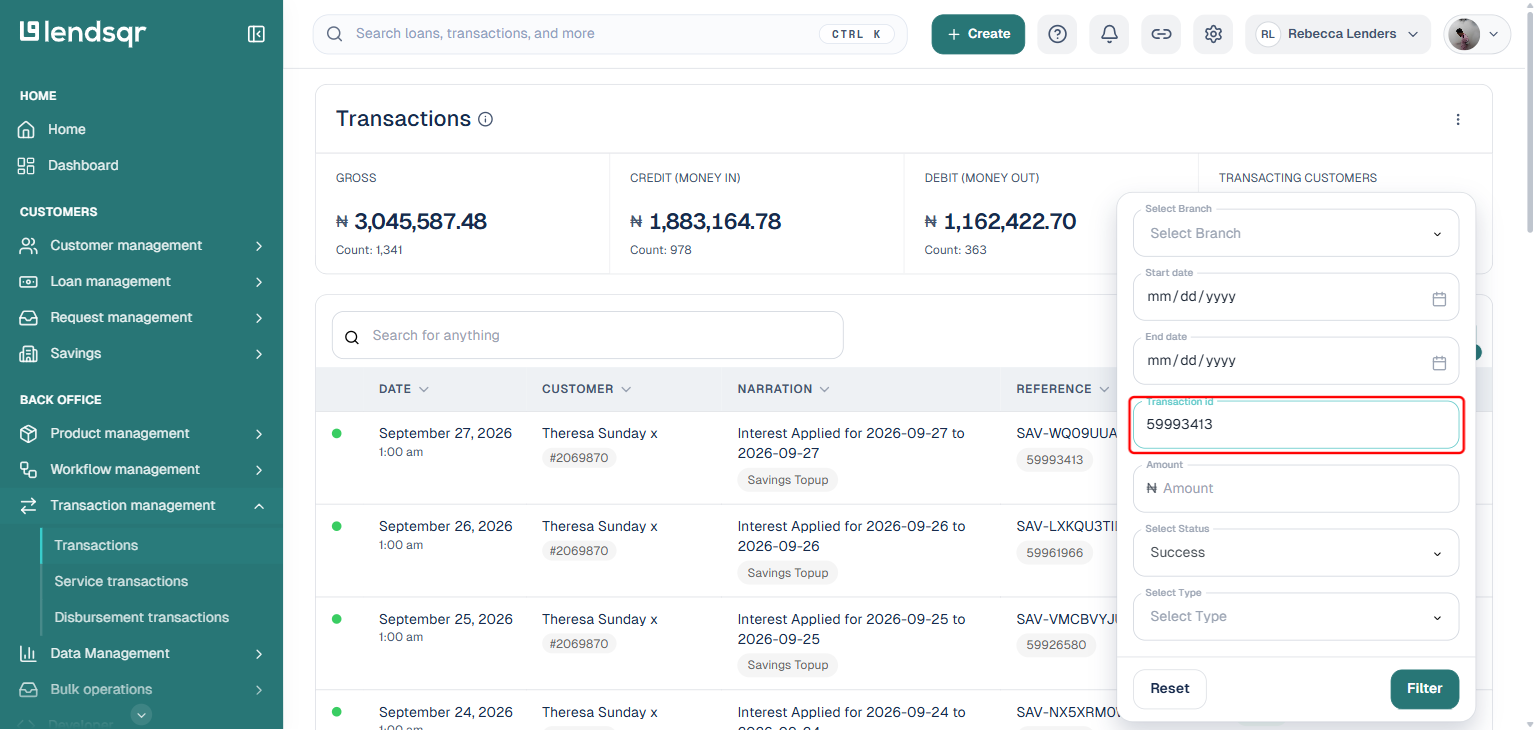Viewport: 1535px width, 730px height.
Task: Focus the End date field
Action: 1296,361
